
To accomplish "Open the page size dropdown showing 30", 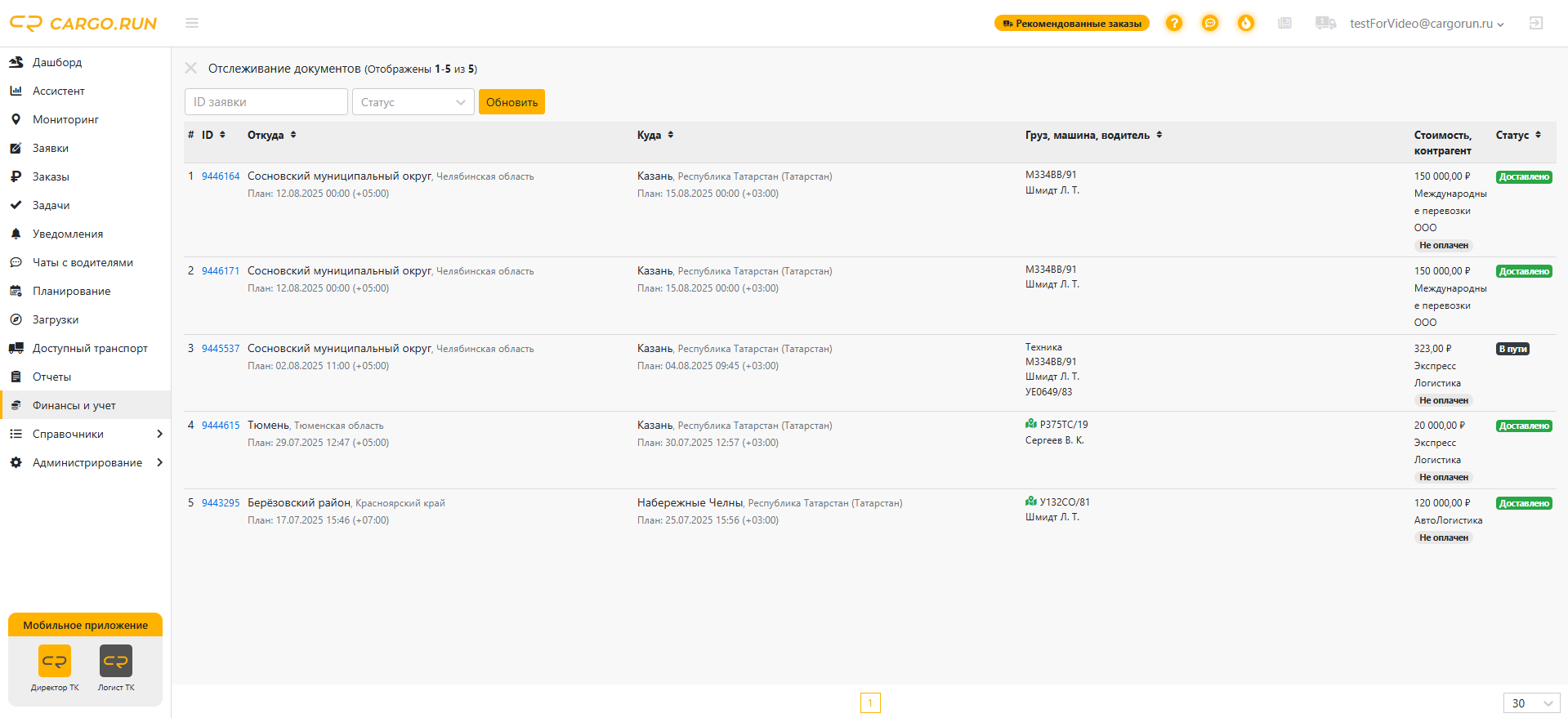I will (1530, 703).
